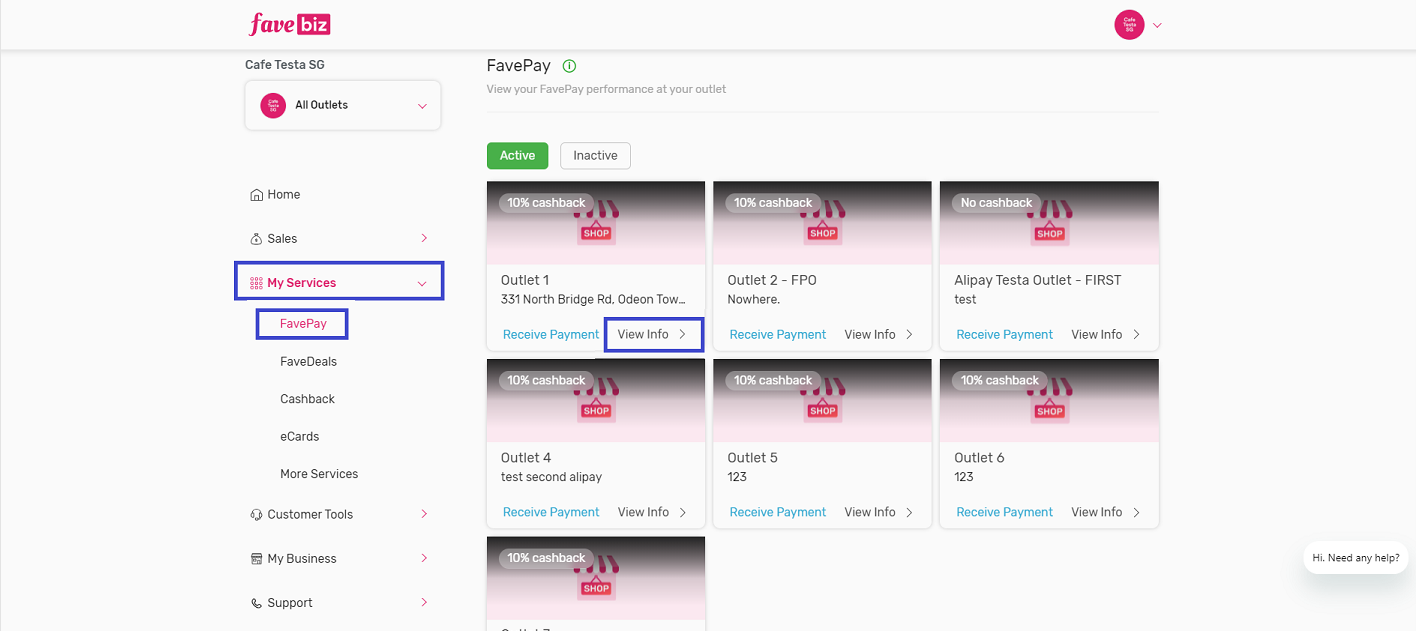Select the Home icon in sidebar
Viewport: 1416px width, 631px height.
click(x=257, y=194)
